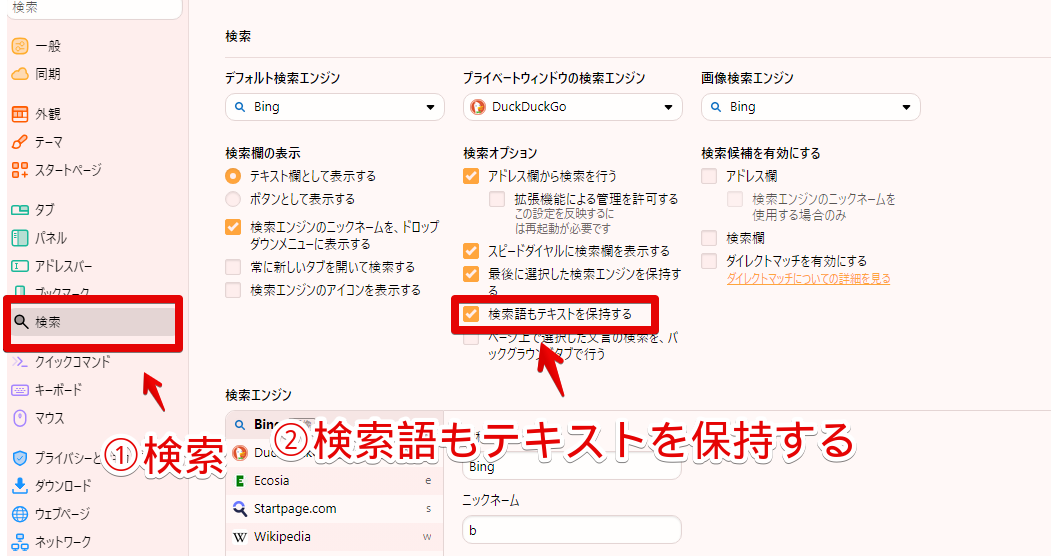Select Ecosia row in search engine list
This screenshot has height=556, width=1051.
tap(334, 481)
